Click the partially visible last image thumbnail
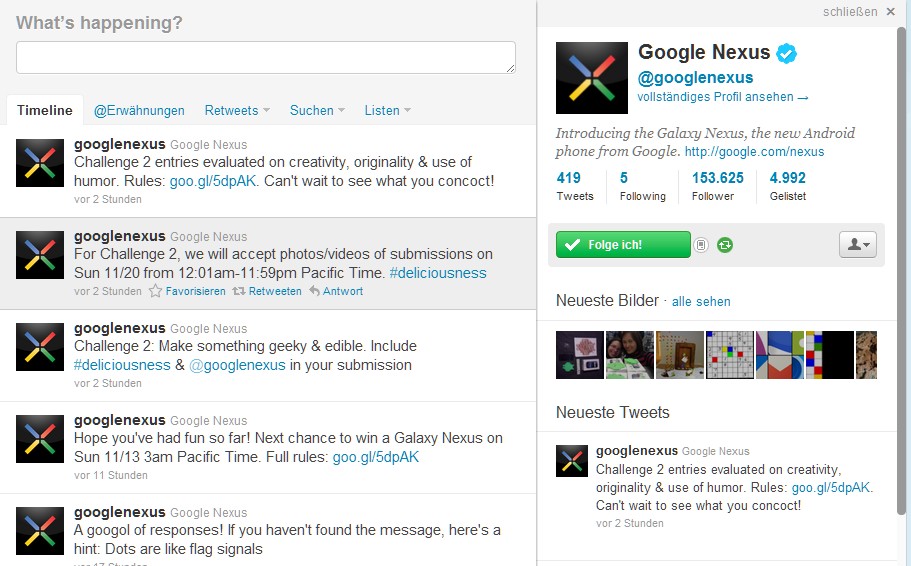 [866, 355]
